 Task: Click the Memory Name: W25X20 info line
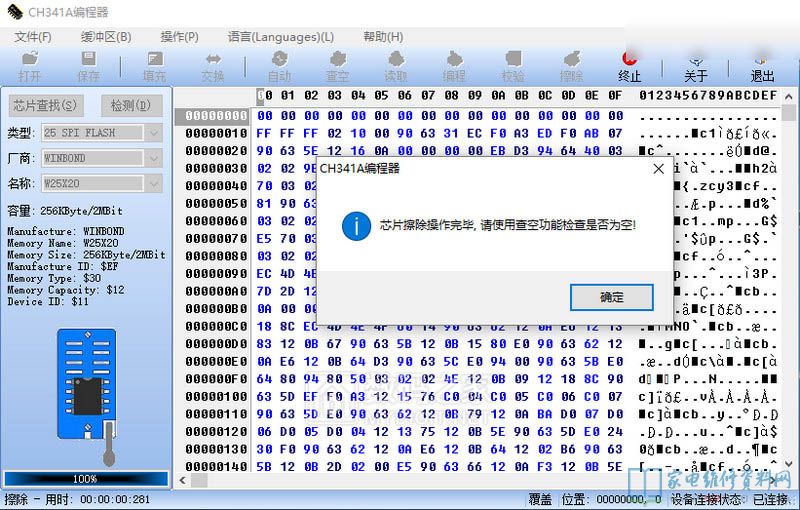63,243
